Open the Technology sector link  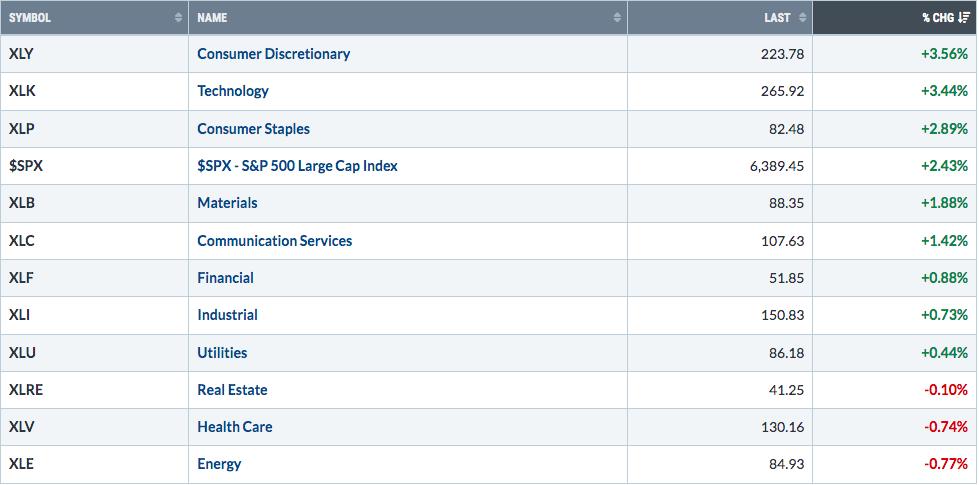233,91
